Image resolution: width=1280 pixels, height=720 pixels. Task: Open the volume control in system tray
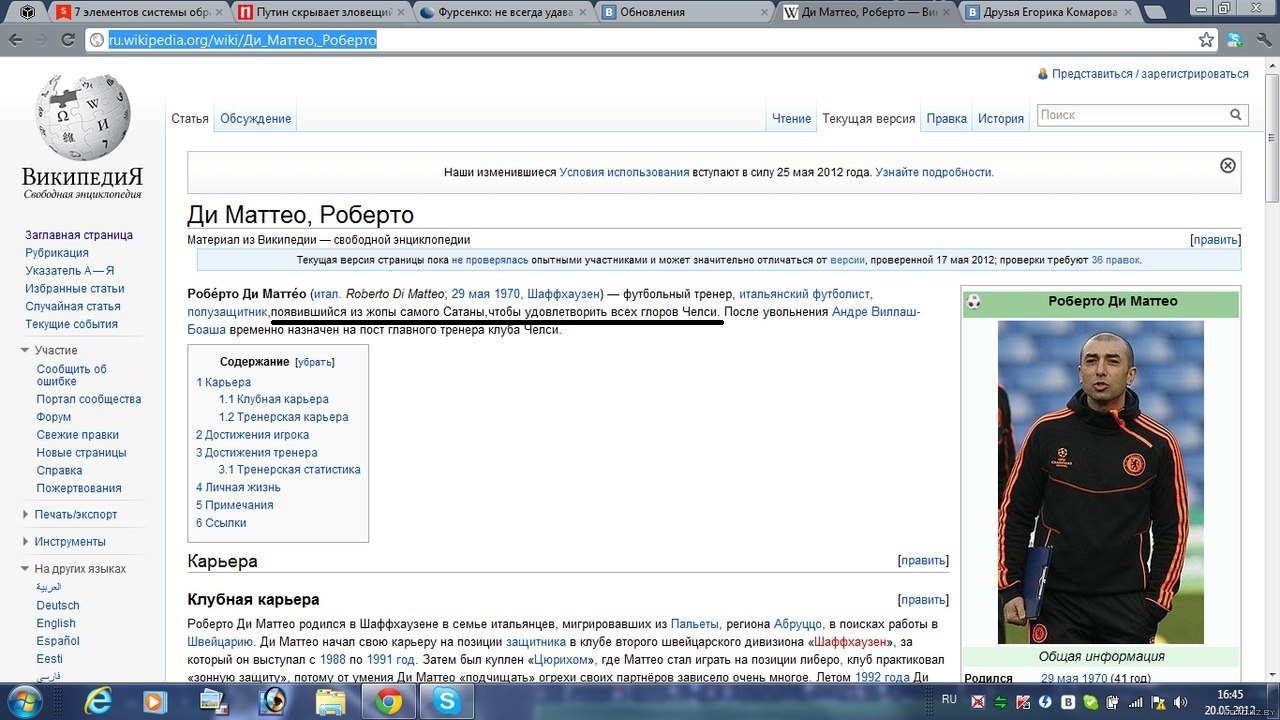point(1180,703)
